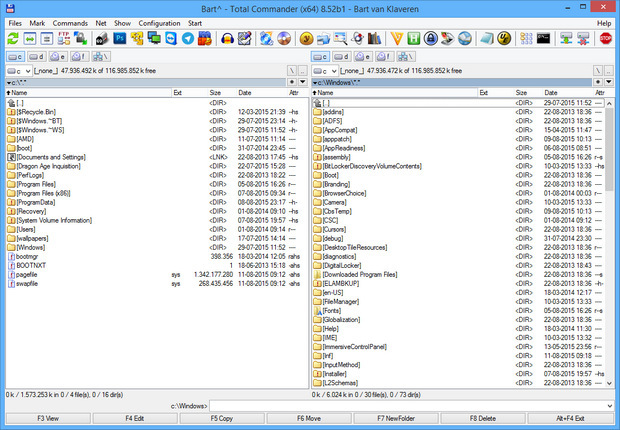Open left panel favorites star button
The width and height of the screenshot is (620, 430).
coord(292,82)
